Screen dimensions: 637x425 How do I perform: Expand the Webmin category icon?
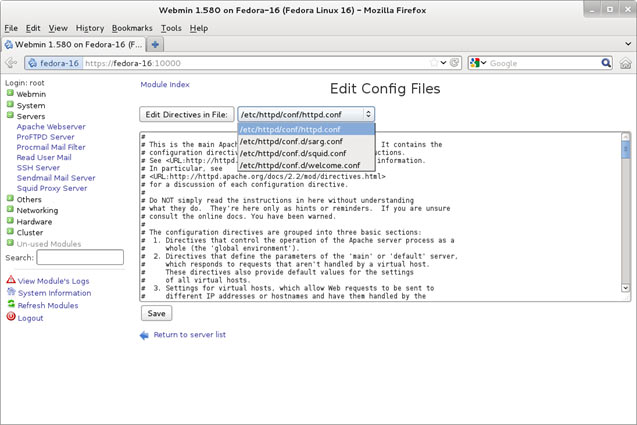click(x=10, y=93)
